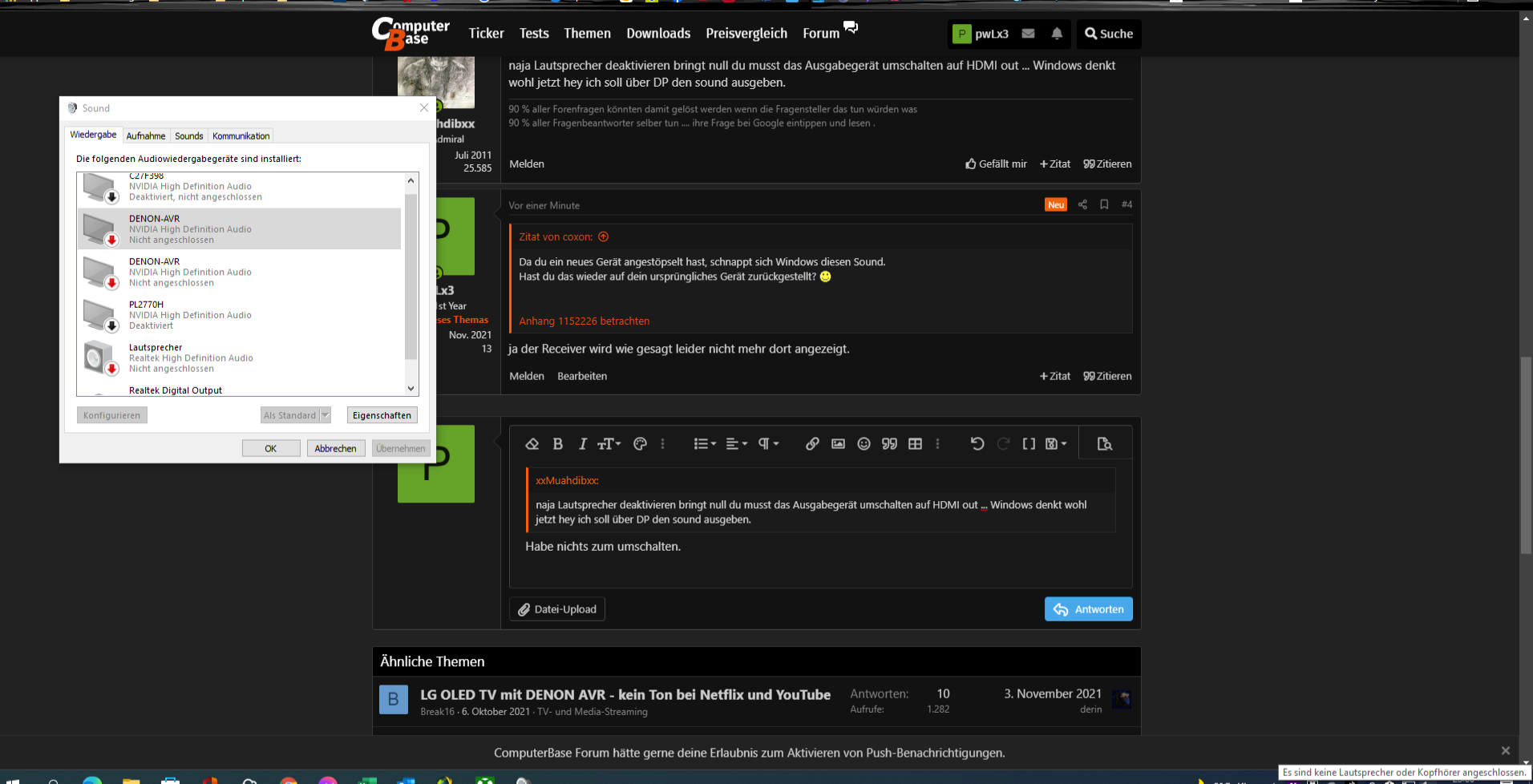
Task: Open the drafts save dropdown
Action: pyautogui.click(x=1056, y=444)
